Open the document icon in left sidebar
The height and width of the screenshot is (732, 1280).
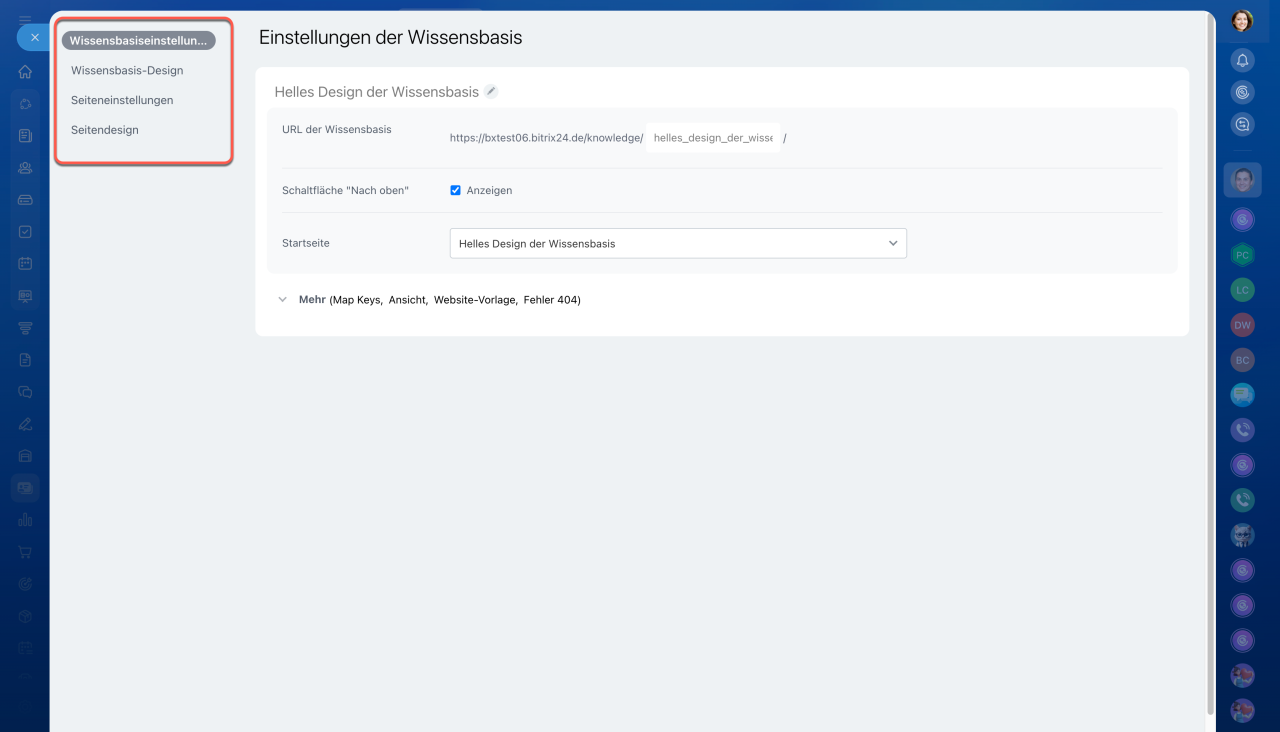(x=25, y=360)
